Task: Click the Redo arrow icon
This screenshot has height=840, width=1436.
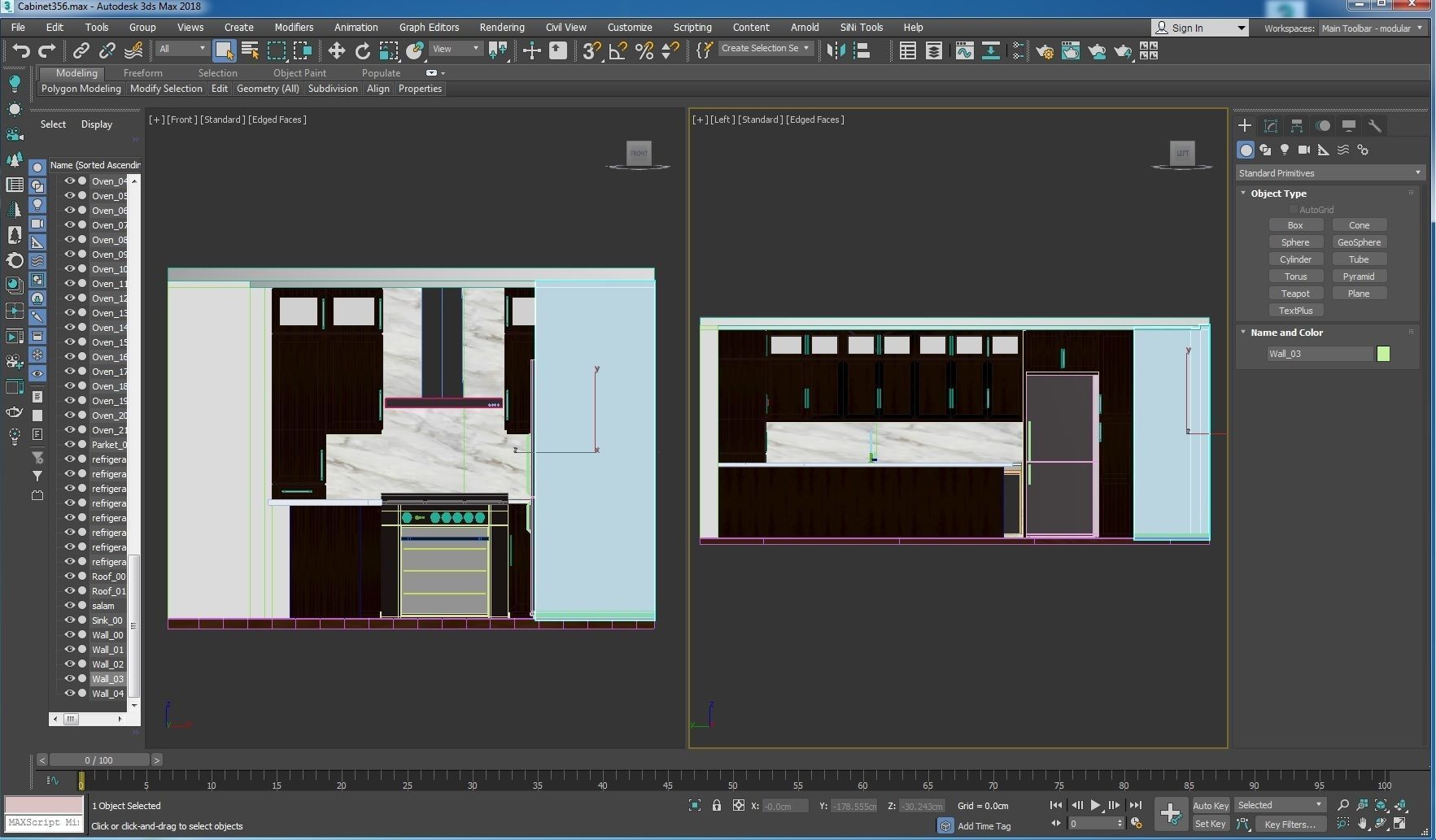Action: tap(47, 51)
